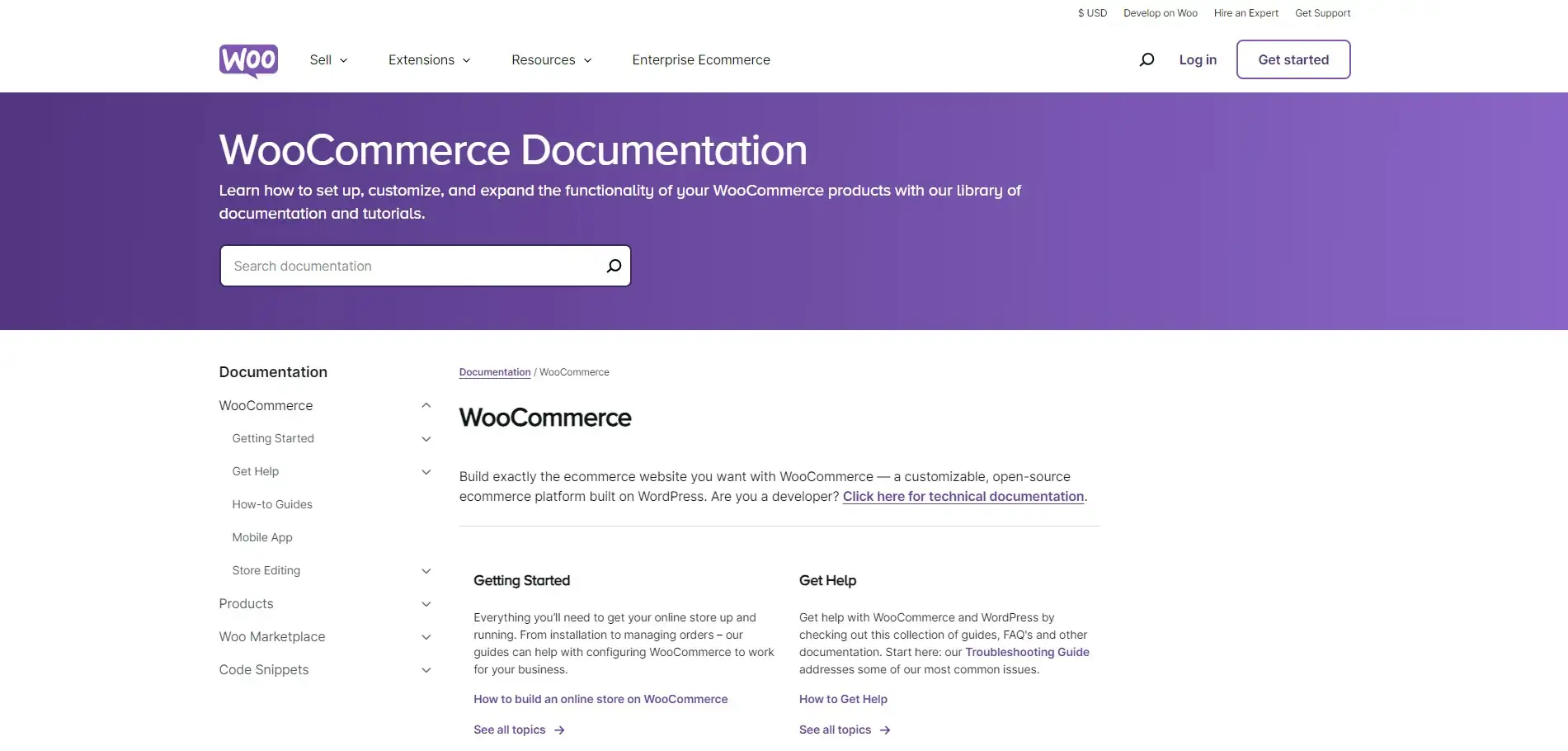Click See all topics under Get Help
The image size is (1568, 751).
pos(835,730)
